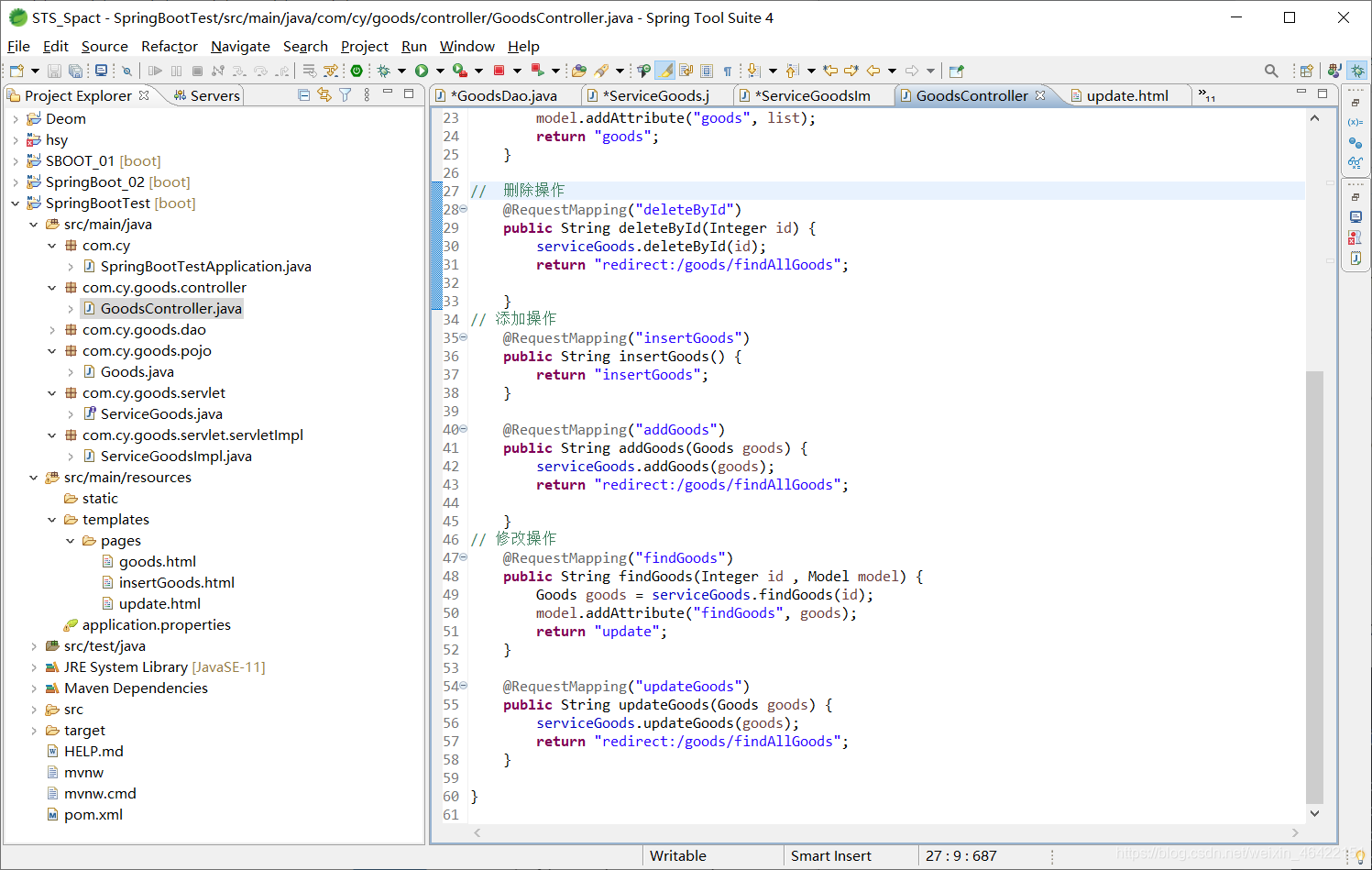This screenshot has width=1372, height=870.
Task: Switch to the update.html tab
Action: pos(1127,95)
